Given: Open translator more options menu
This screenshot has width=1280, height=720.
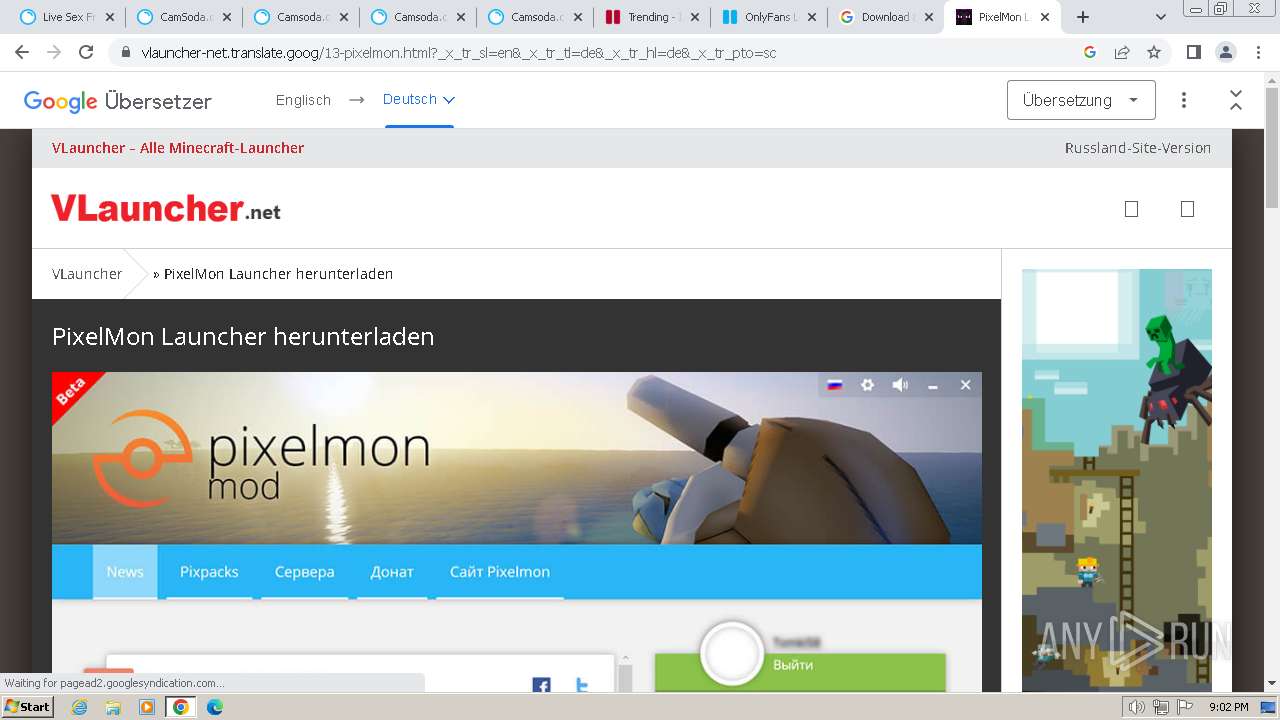Looking at the screenshot, I should pos(1184,100).
